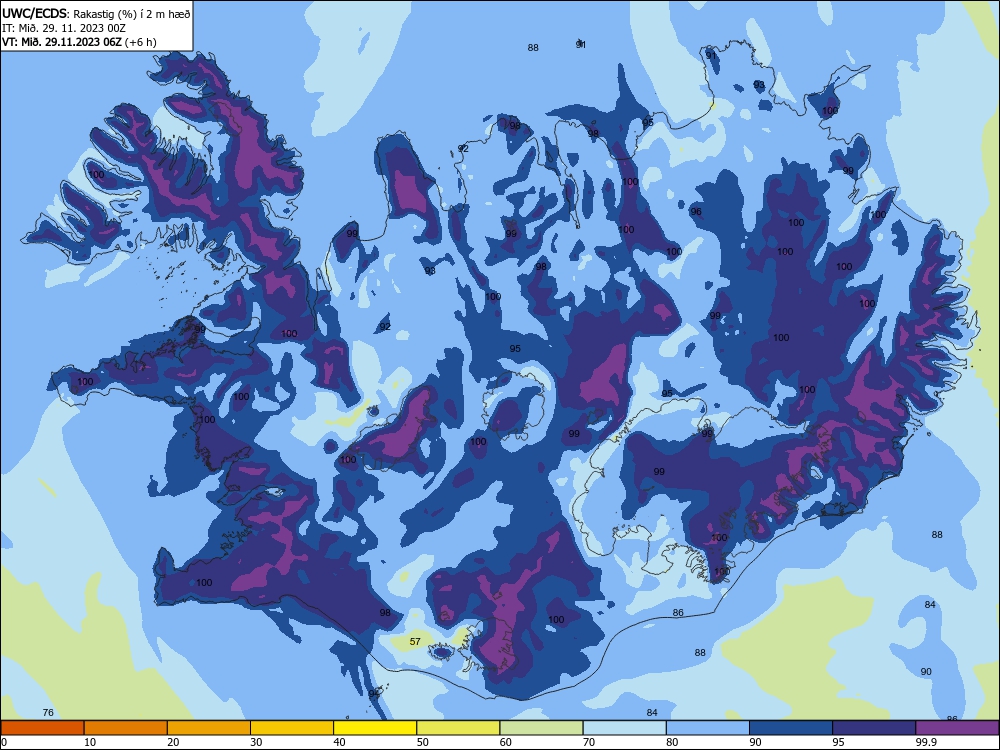Select the legend tick label 40
This screenshot has width=1000, height=750.
pos(340,742)
